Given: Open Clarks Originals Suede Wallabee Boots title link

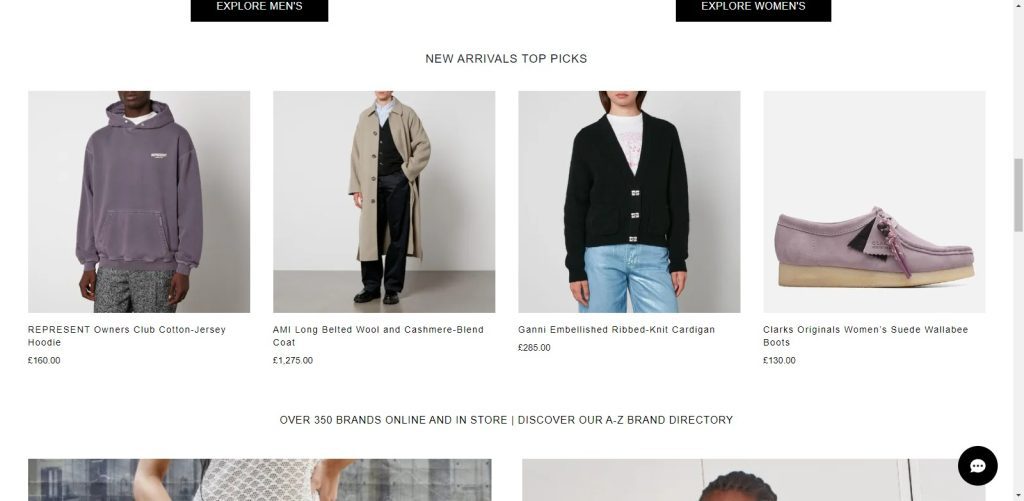Looking at the screenshot, I should pos(865,336).
